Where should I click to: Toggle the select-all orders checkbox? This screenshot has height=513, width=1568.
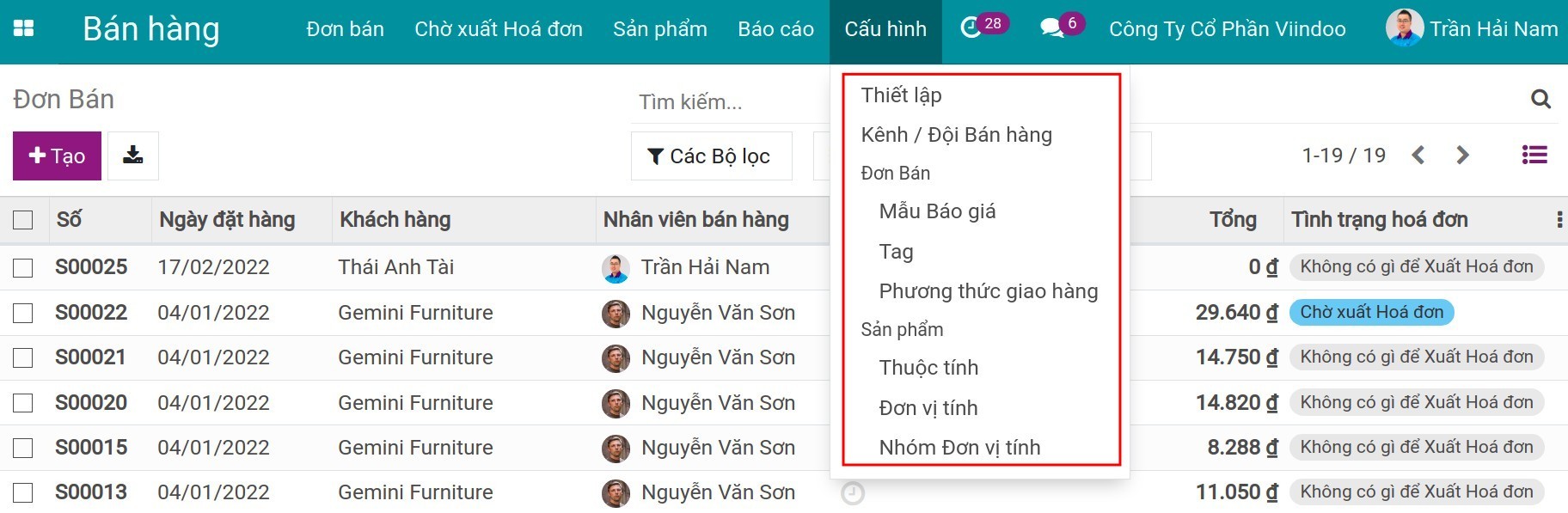pos(23,220)
